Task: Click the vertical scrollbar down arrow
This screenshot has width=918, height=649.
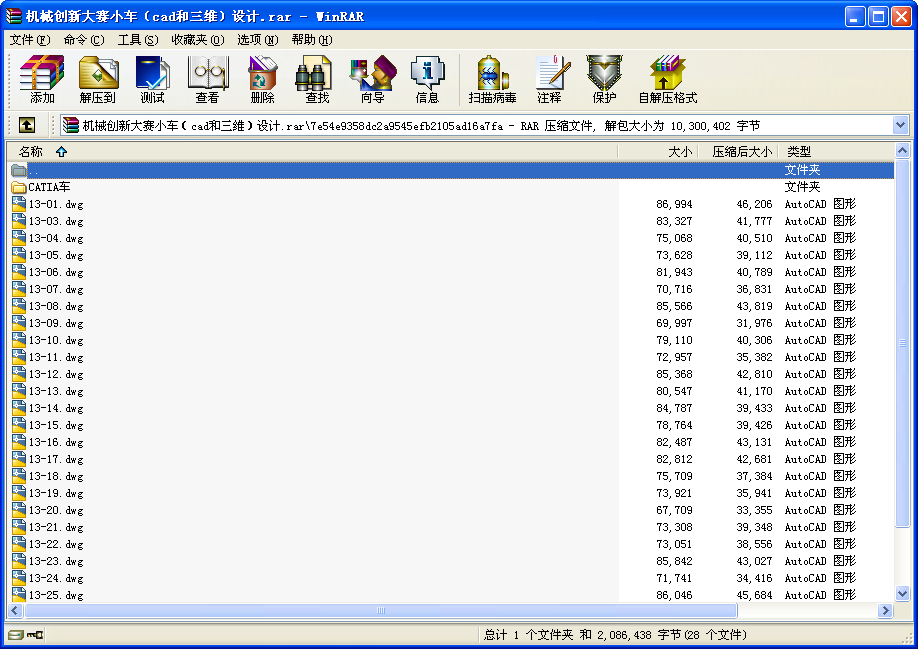Action: click(902, 593)
